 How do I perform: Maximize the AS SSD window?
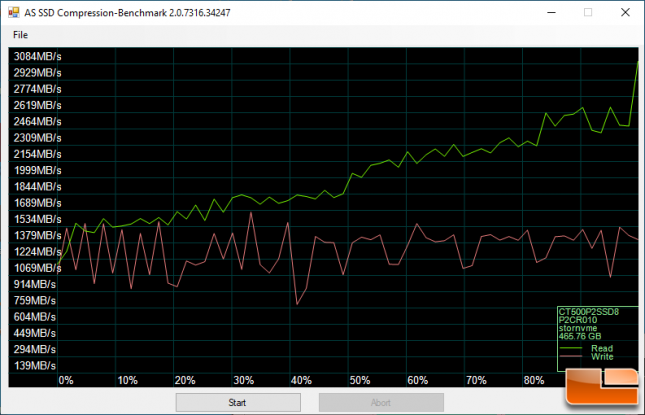click(588, 12)
